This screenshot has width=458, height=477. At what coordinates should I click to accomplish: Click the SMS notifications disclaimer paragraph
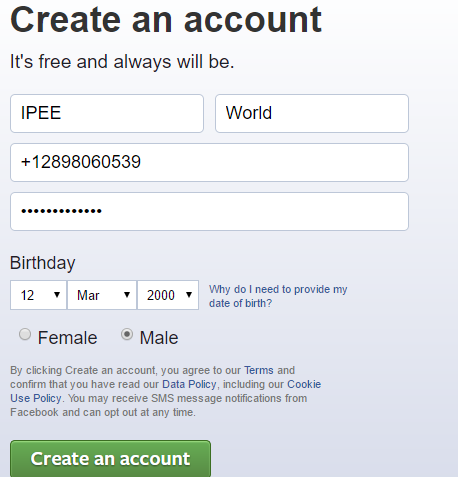[x=165, y=391]
